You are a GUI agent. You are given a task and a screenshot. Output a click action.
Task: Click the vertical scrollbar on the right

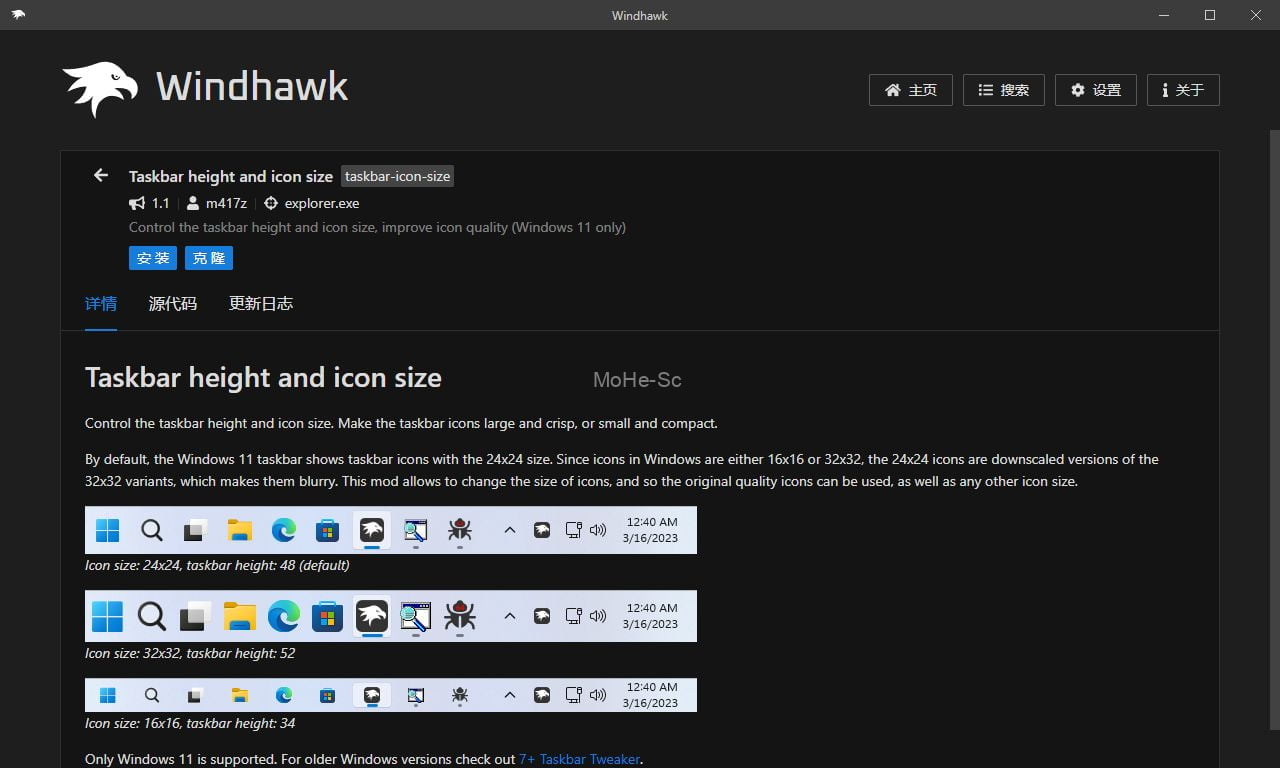click(1274, 400)
